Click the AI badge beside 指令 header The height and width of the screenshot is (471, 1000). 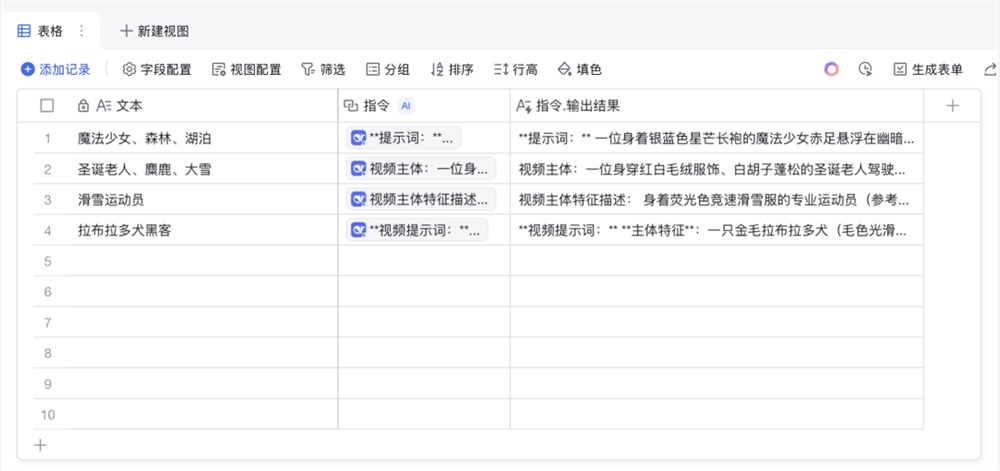[x=406, y=106]
